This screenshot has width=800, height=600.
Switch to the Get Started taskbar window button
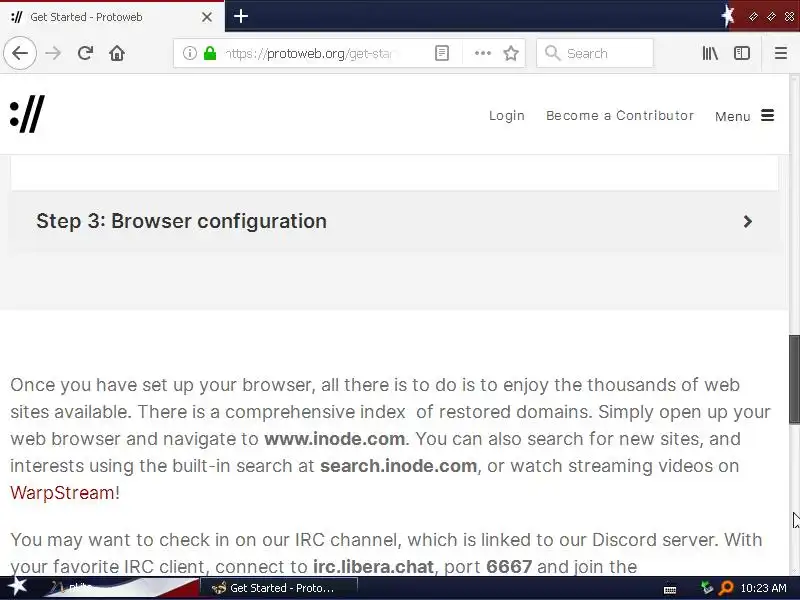(x=279, y=588)
